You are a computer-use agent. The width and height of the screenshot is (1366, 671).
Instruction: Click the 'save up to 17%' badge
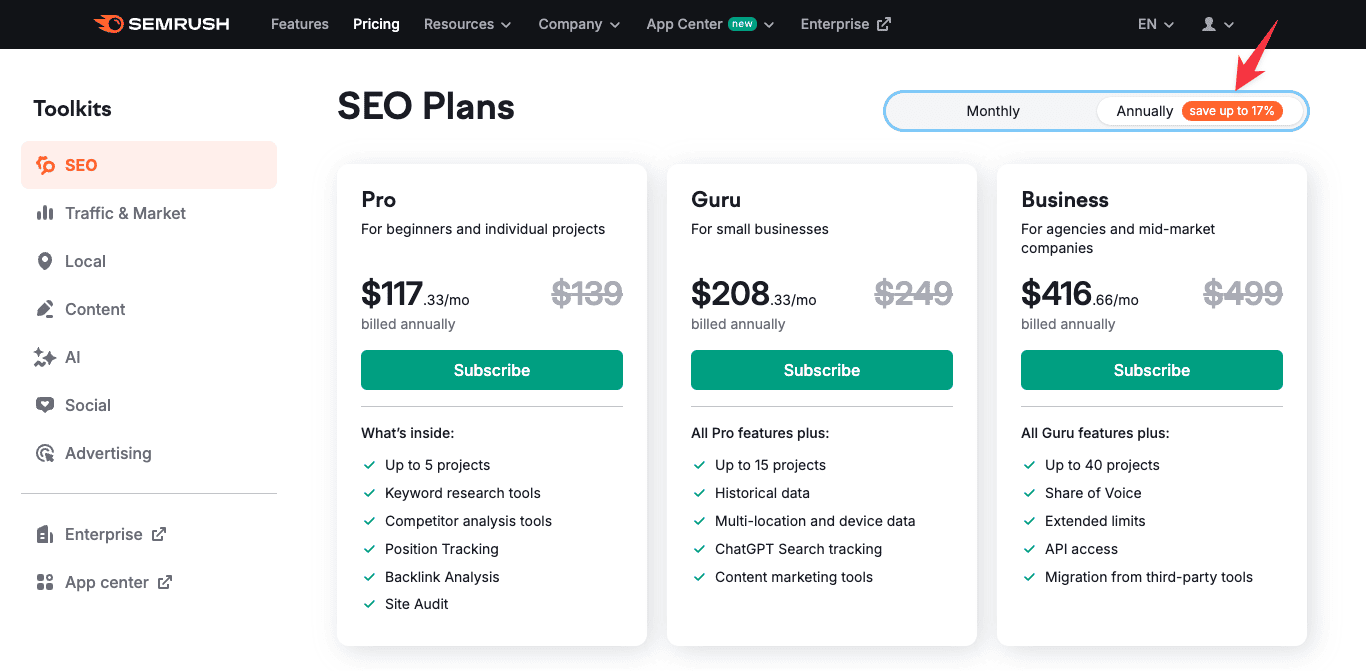click(x=1232, y=111)
